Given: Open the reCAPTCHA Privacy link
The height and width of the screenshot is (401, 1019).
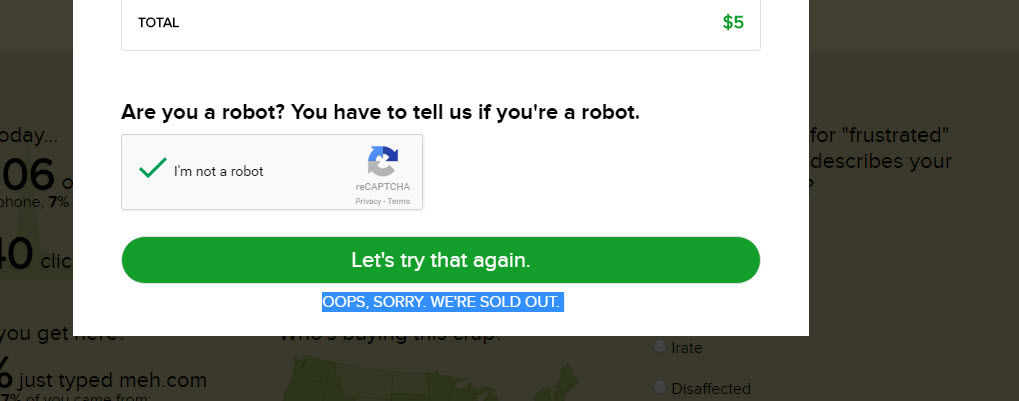Looking at the screenshot, I should pyautogui.click(x=369, y=201).
